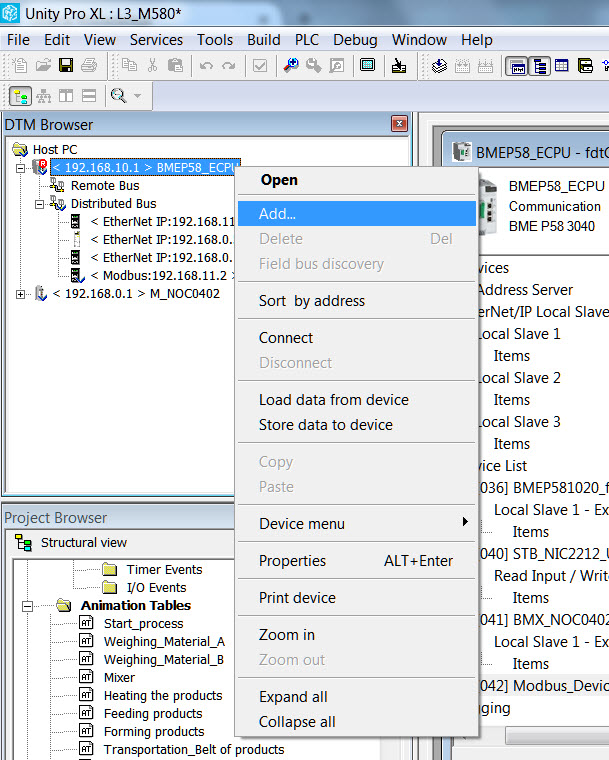Viewport: 609px width, 760px height.
Task: Click the yellow types library manager icon
Action: coord(585,65)
